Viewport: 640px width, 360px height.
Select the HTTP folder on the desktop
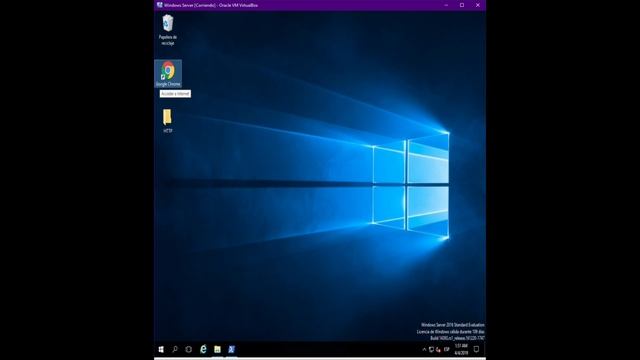[167, 120]
